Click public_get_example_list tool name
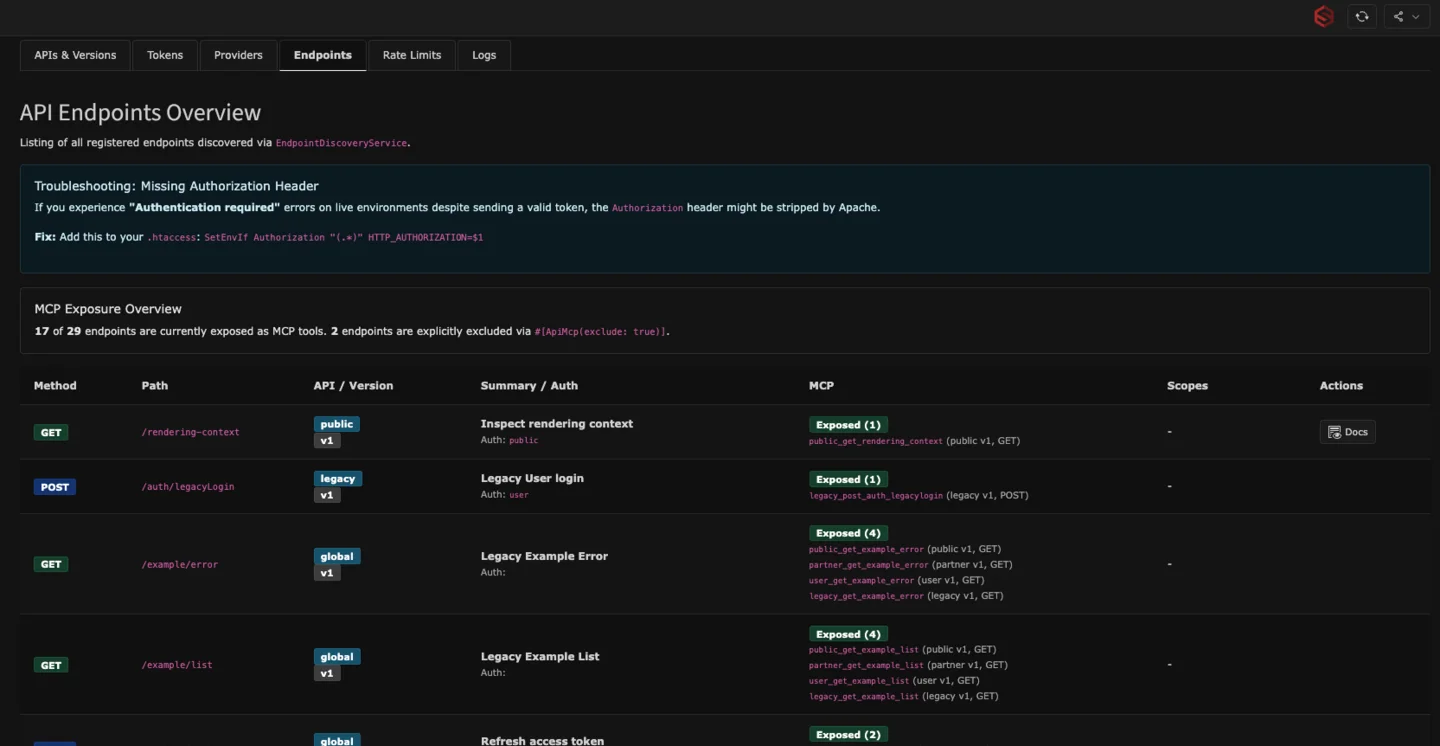 864,650
